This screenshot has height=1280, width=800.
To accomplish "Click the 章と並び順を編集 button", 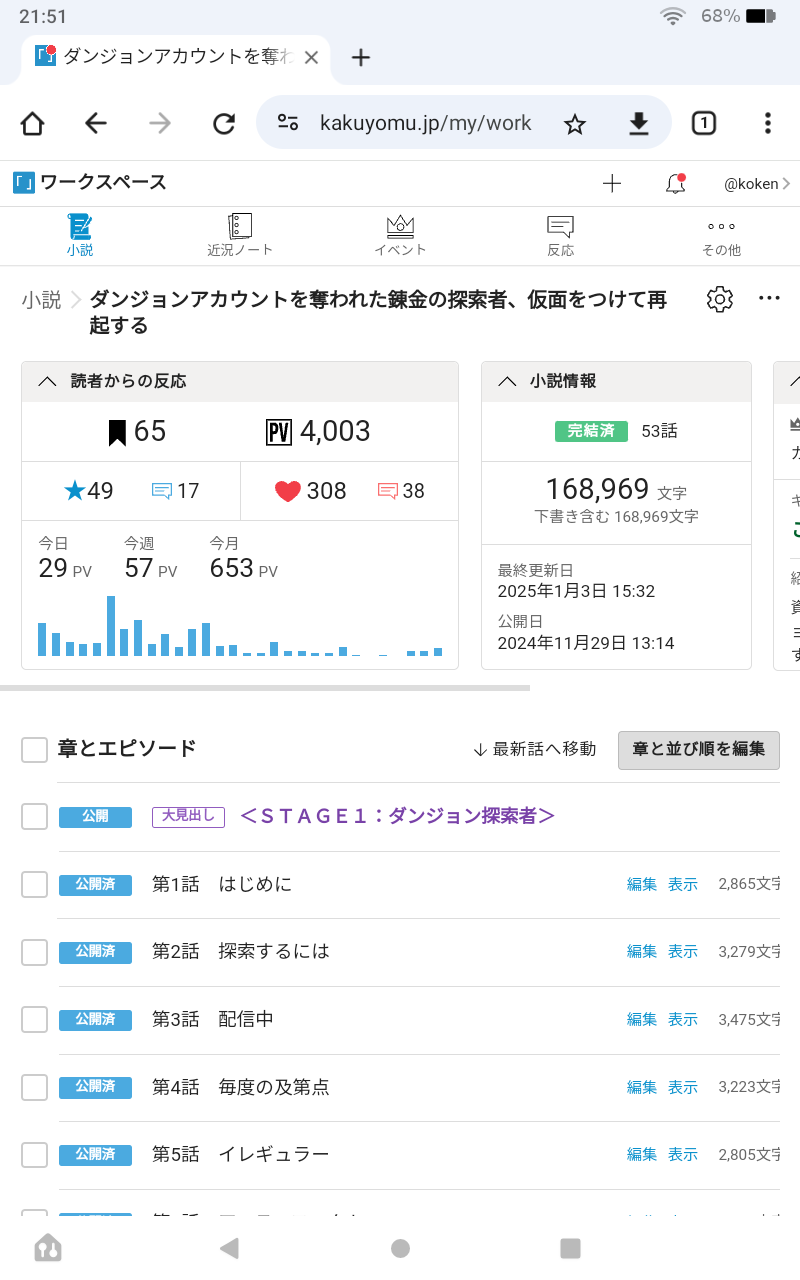I will point(698,749).
